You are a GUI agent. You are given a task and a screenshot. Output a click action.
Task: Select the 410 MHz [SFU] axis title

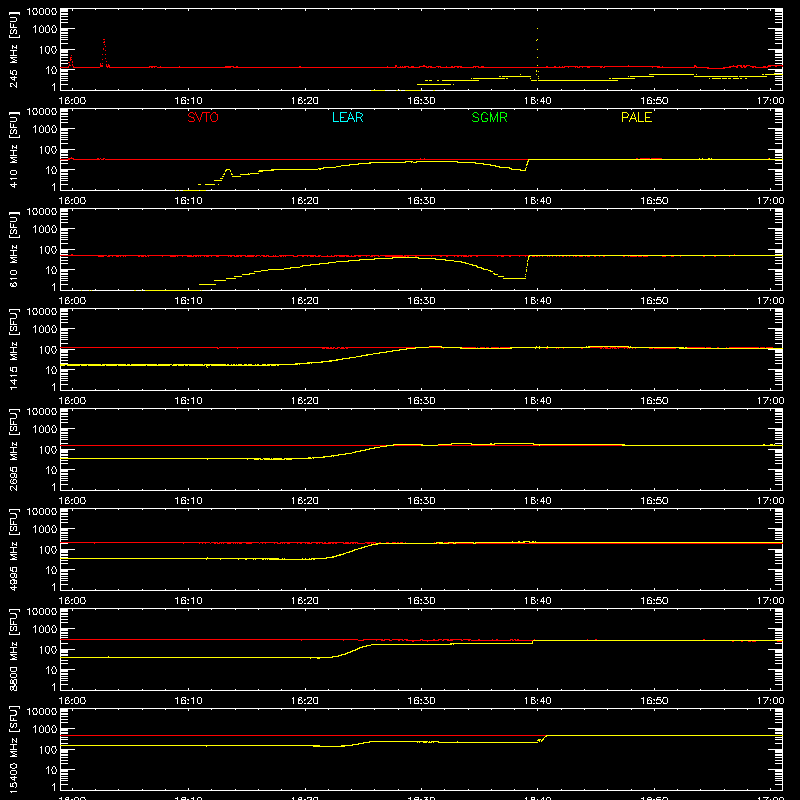tap(14, 149)
